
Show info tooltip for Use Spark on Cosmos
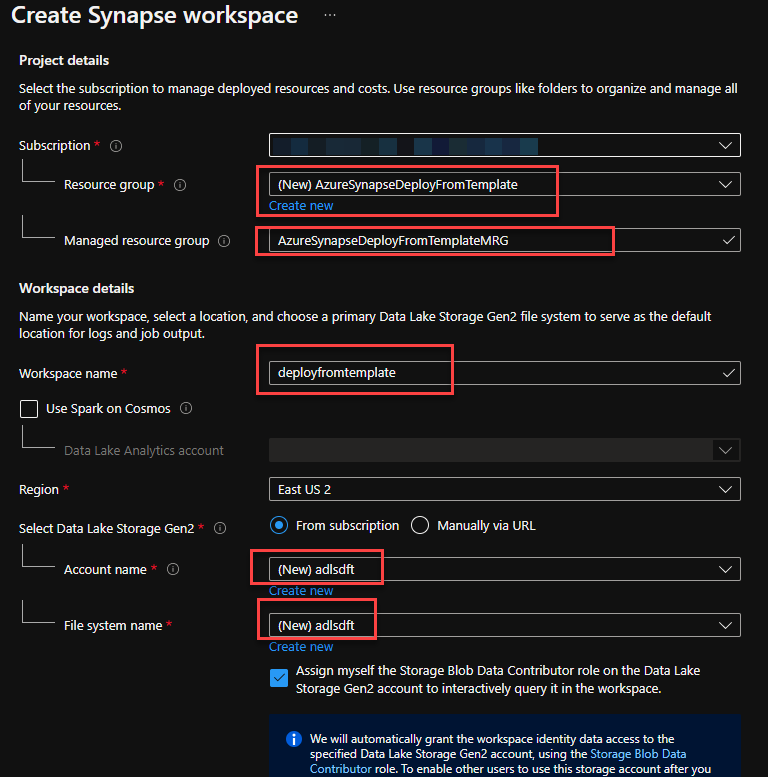pos(186,408)
